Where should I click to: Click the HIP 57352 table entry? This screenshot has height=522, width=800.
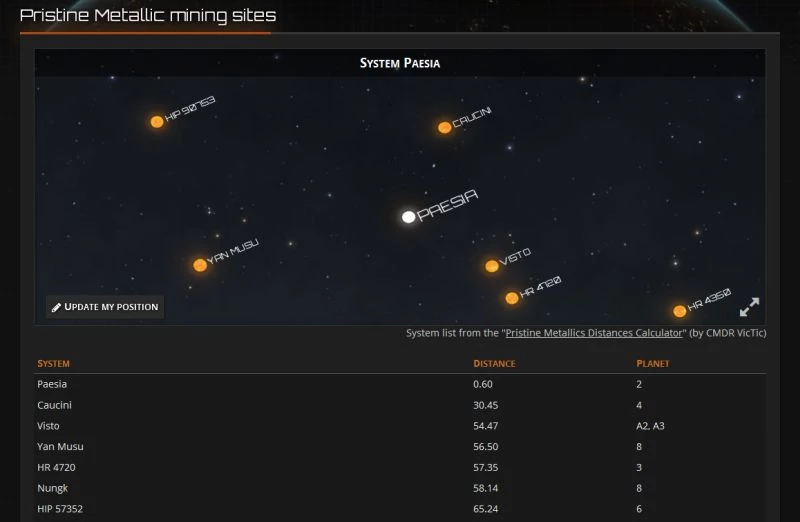click(x=58, y=510)
